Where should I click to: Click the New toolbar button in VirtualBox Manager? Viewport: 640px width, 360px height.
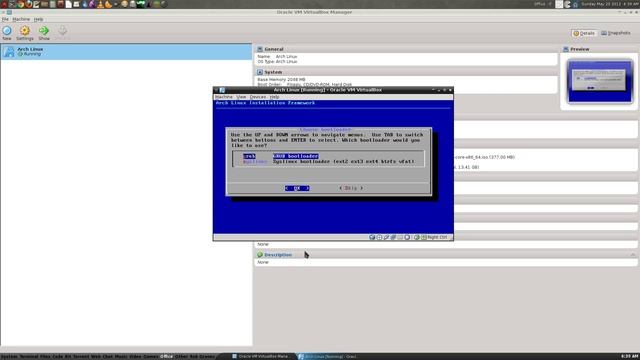[x=7, y=33]
